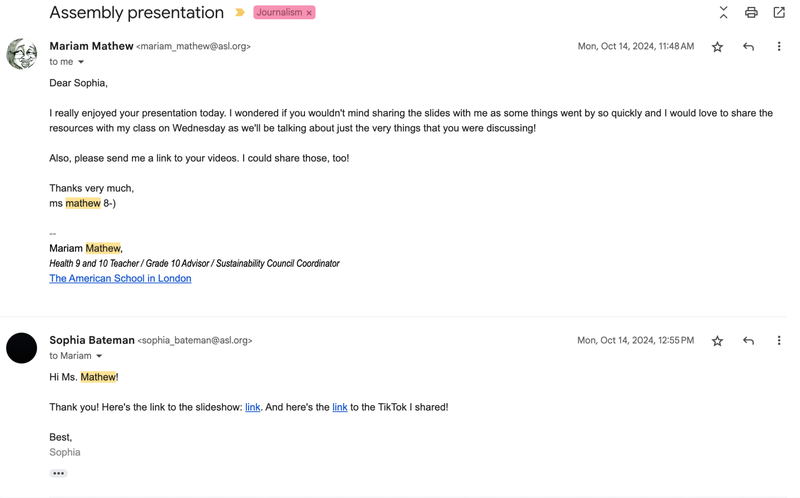Screen dimensions: 800x498
Task: Reply to Sophia Bateman's message
Action: point(748,341)
